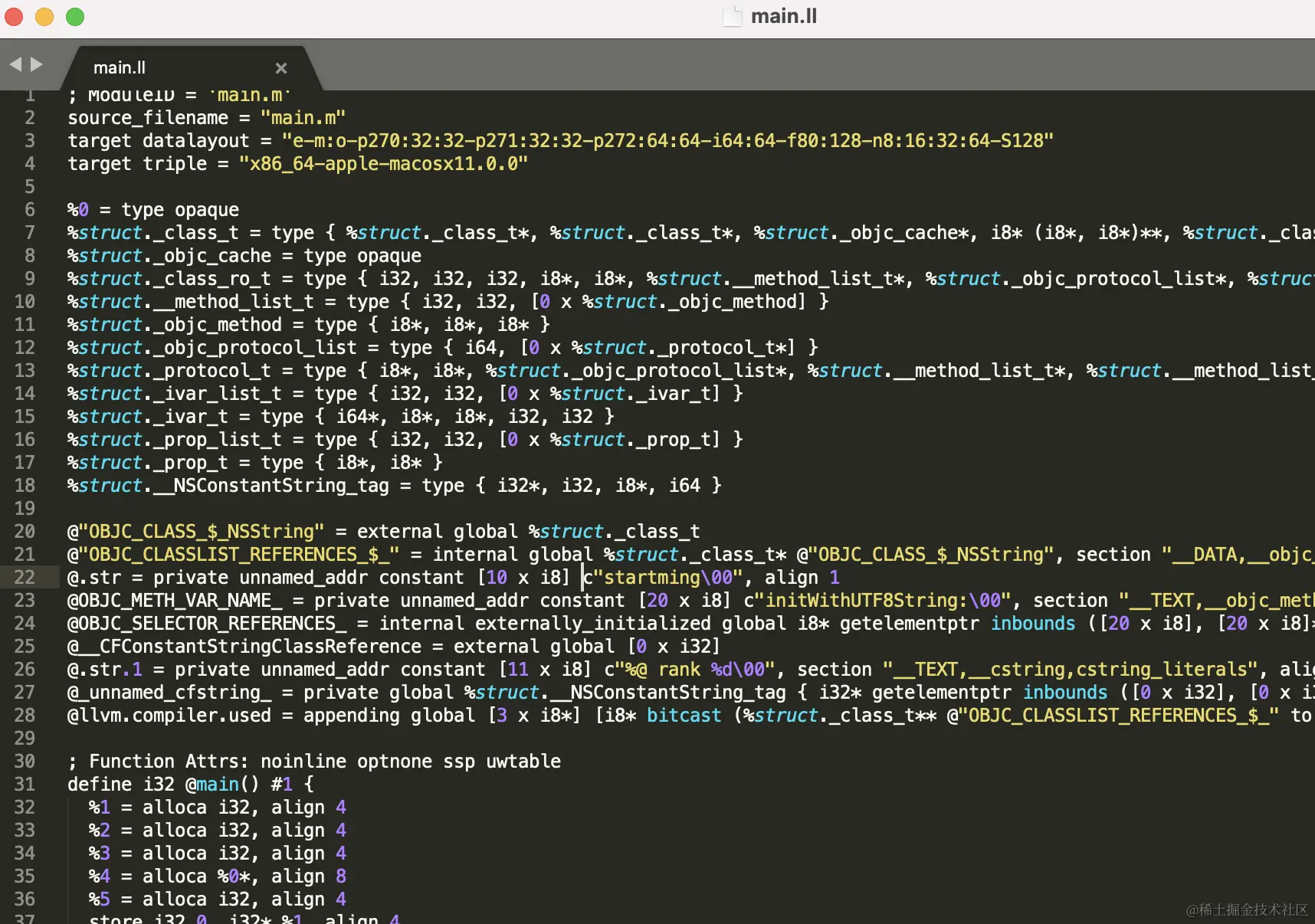The height and width of the screenshot is (924, 1315).
Task: Close the main.ll tab
Action: 281,68
